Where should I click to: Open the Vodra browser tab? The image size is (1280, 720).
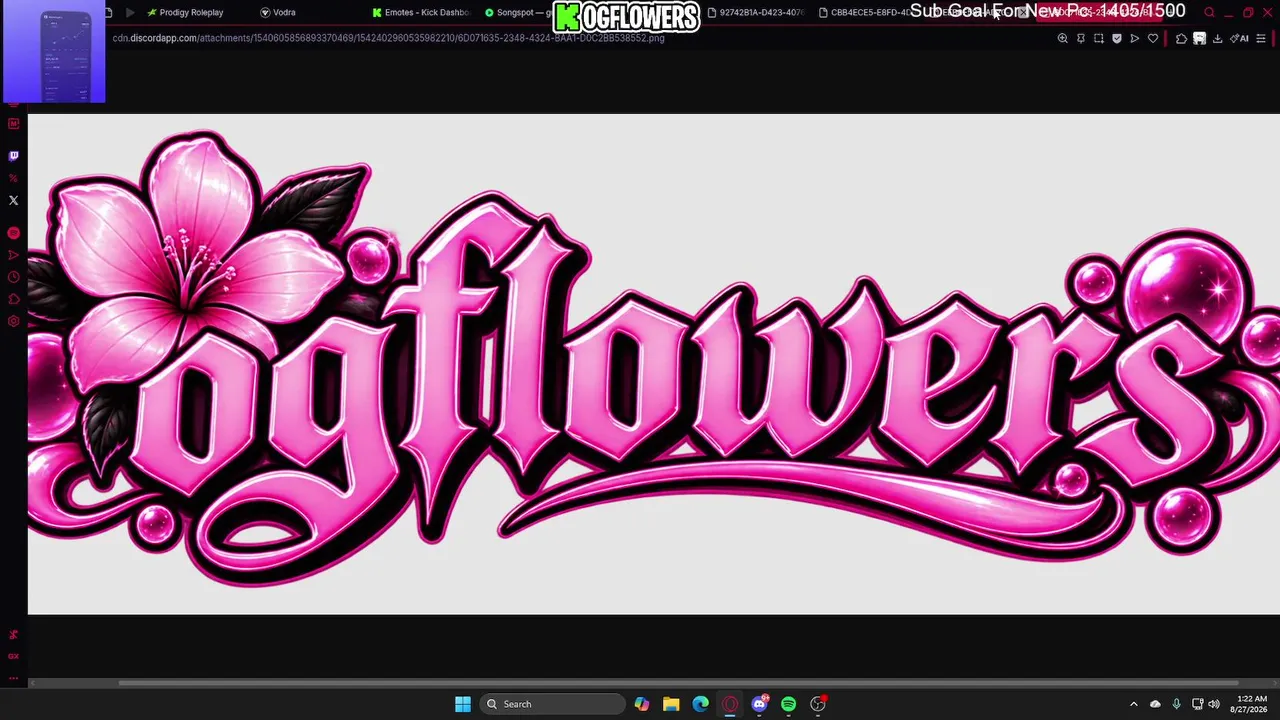[x=278, y=12]
